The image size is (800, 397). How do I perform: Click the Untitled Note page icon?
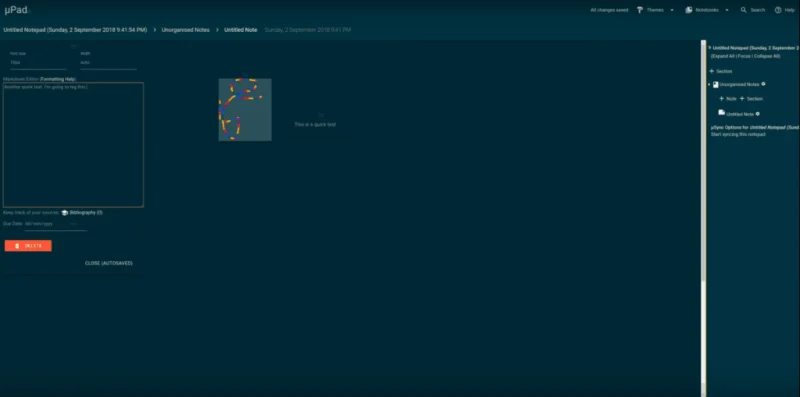(721, 113)
